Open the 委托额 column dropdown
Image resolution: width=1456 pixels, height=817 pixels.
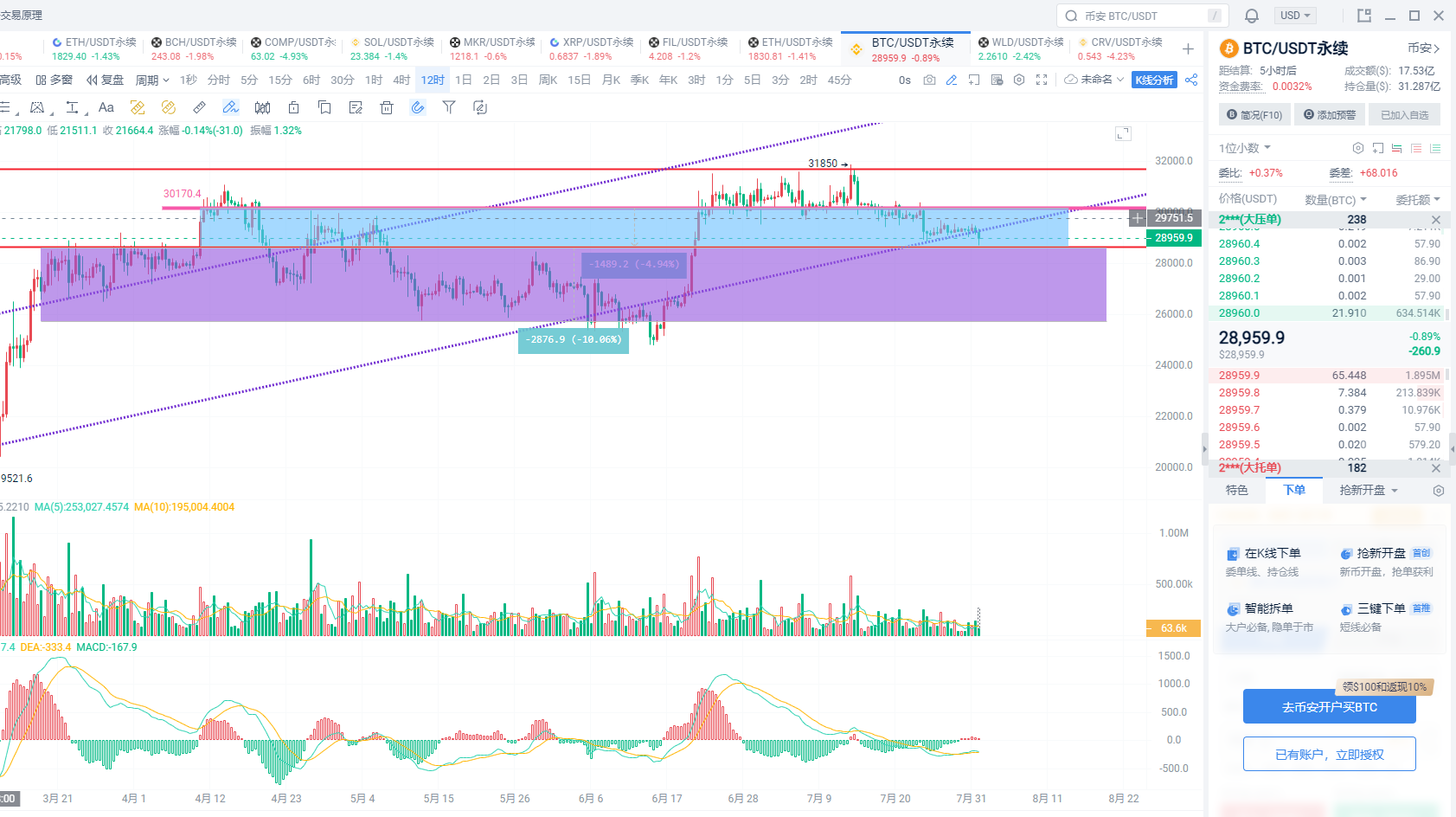(1418, 200)
